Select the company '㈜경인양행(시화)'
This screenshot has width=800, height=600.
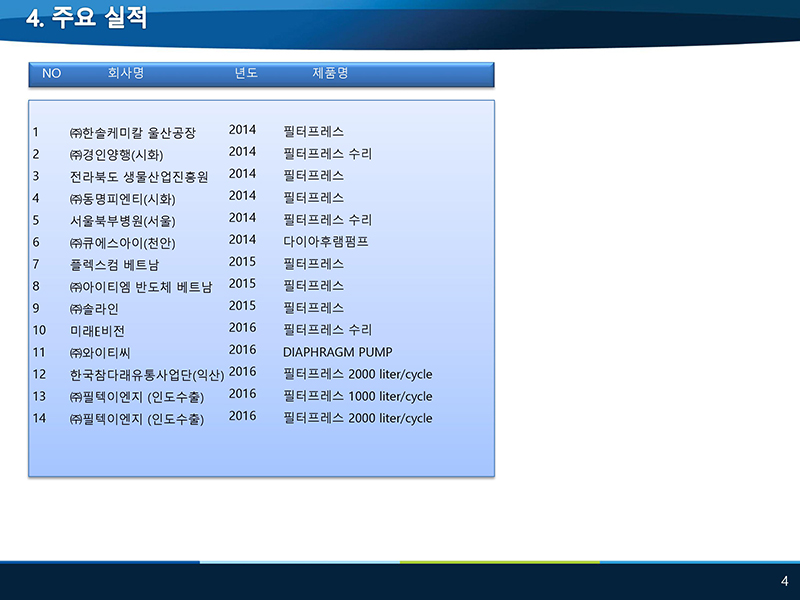tap(116, 155)
